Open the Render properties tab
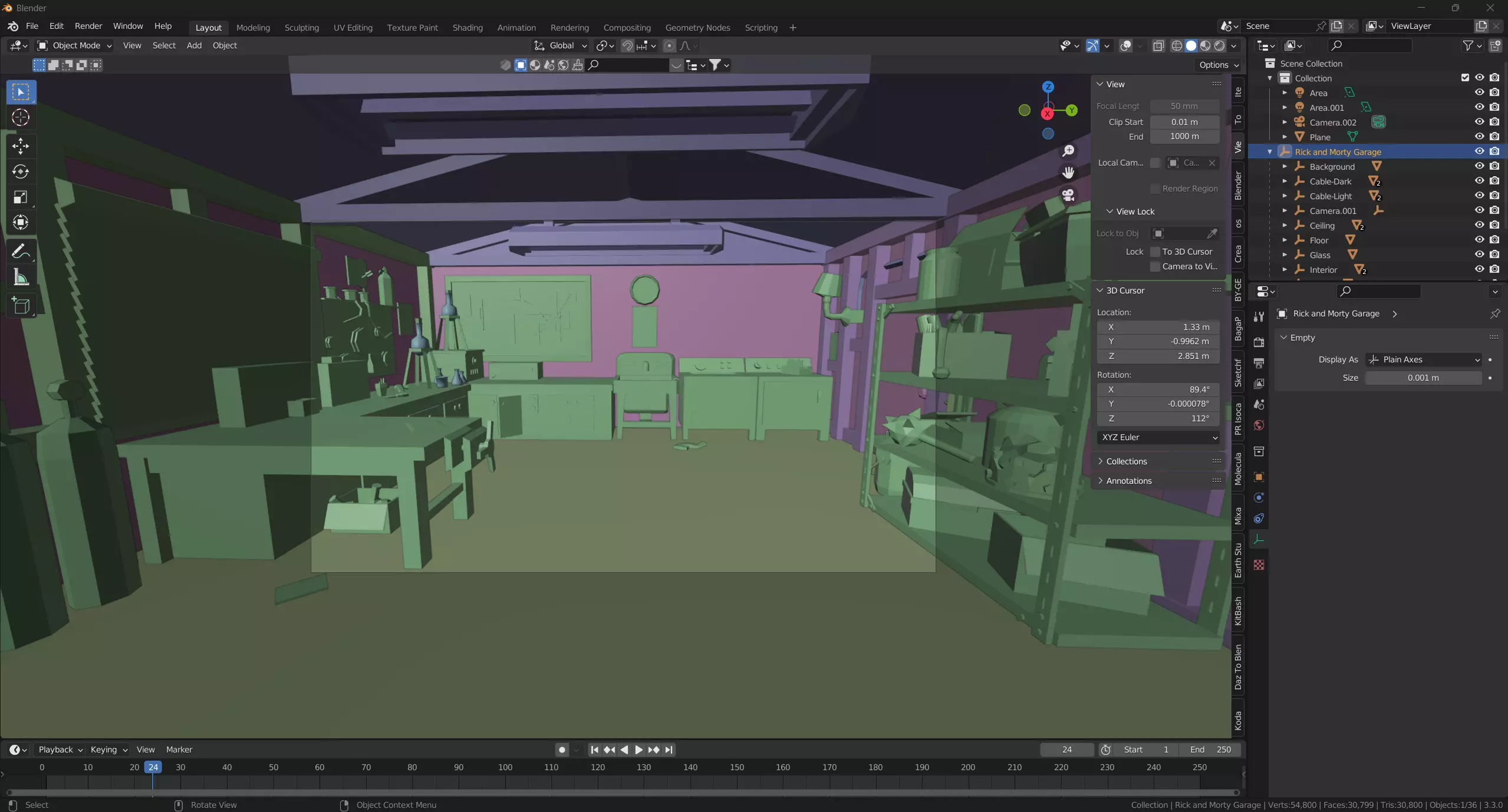Viewport: 1508px width, 812px height. tap(1259, 342)
